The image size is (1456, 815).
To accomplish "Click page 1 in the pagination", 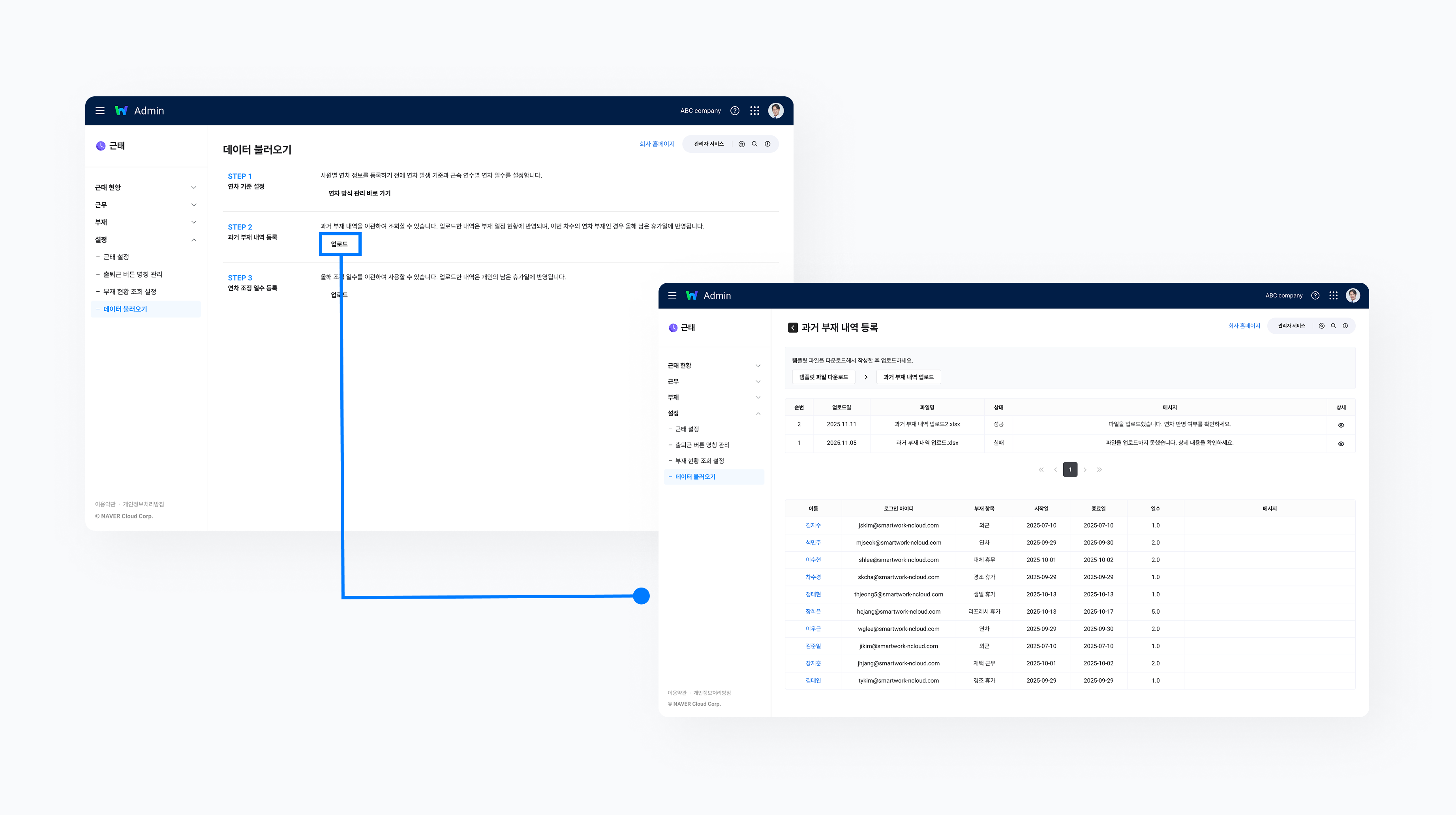I will [x=1070, y=469].
